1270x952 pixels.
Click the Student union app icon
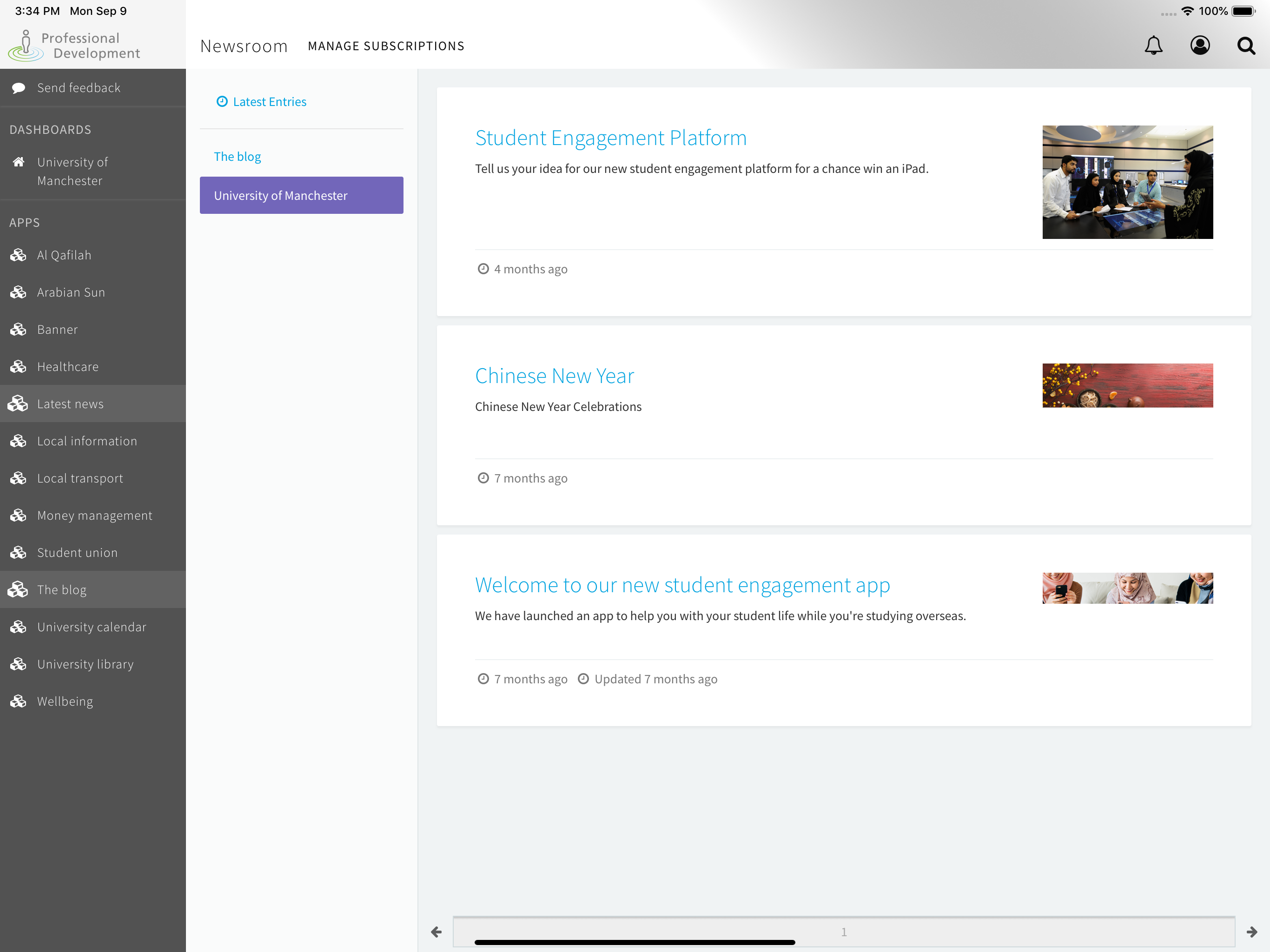point(19,552)
